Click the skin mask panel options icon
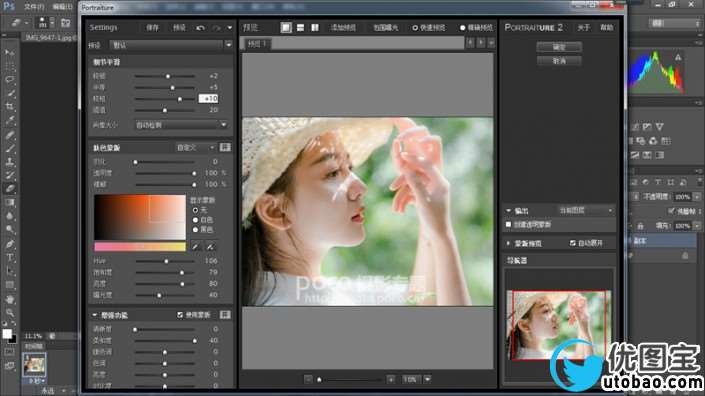705x396 pixels. (x=225, y=147)
